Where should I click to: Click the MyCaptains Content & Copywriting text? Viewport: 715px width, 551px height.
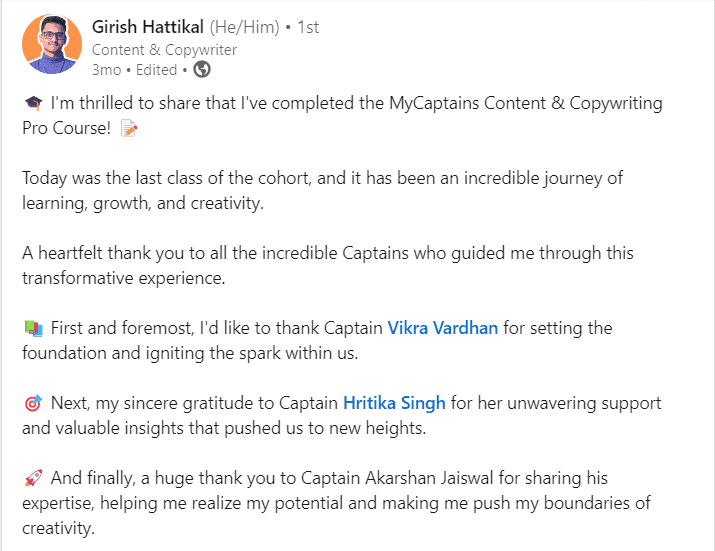pyautogui.click(x=525, y=104)
